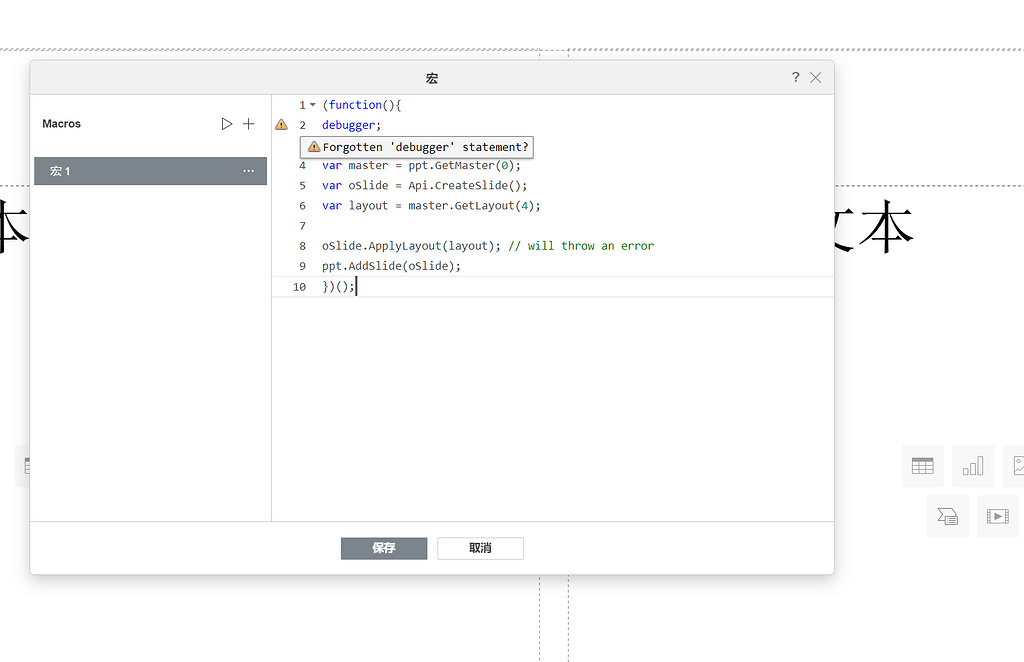Cancel editing with the 取消 button
1024x662 pixels.
[480, 548]
